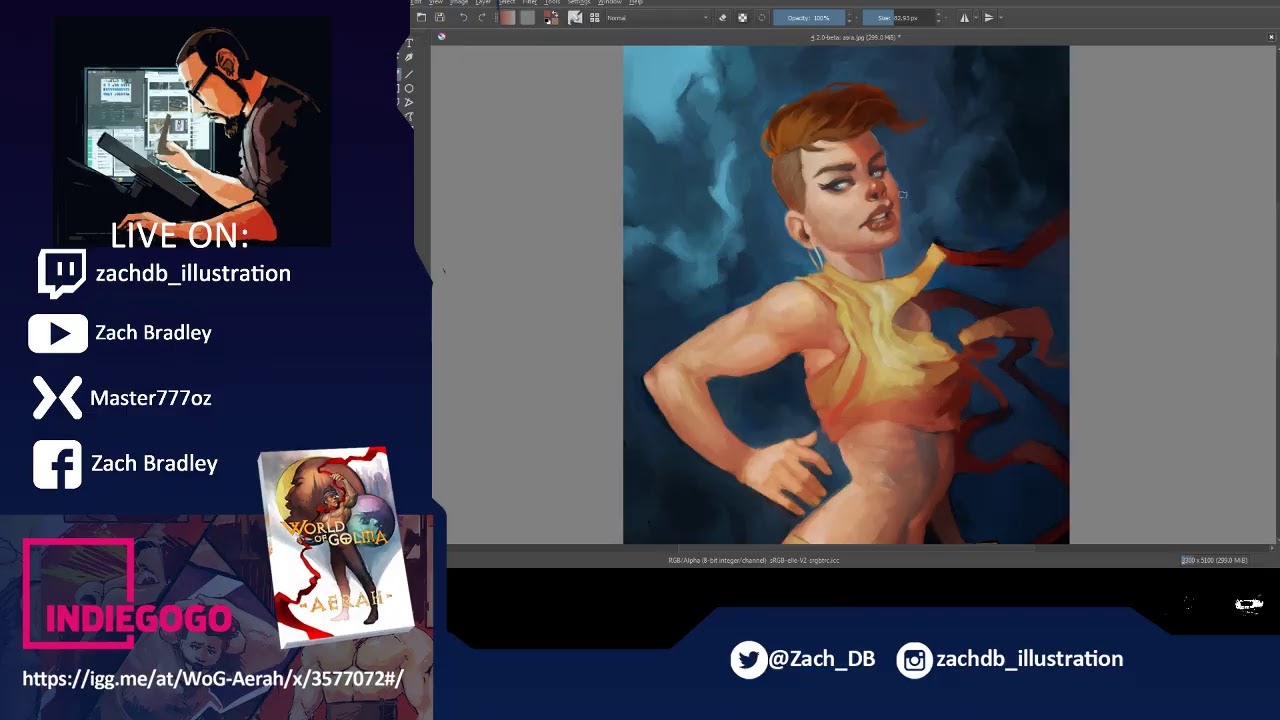The width and height of the screenshot is (1280, 720).
Task: Close the aera.jpg document tab
Action: (1272, 37)
